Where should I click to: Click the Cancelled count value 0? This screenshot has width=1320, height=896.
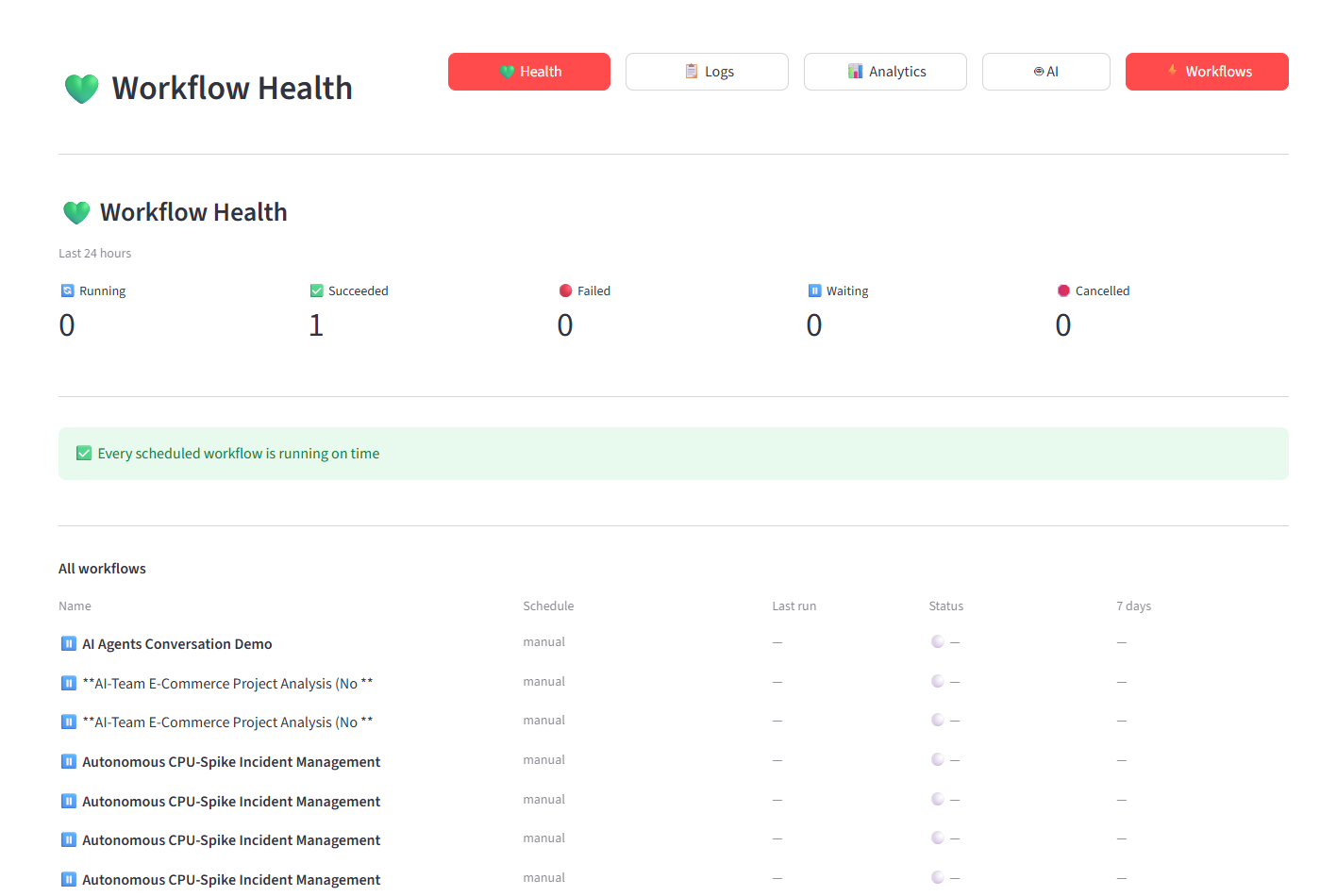click(1063, 325)
